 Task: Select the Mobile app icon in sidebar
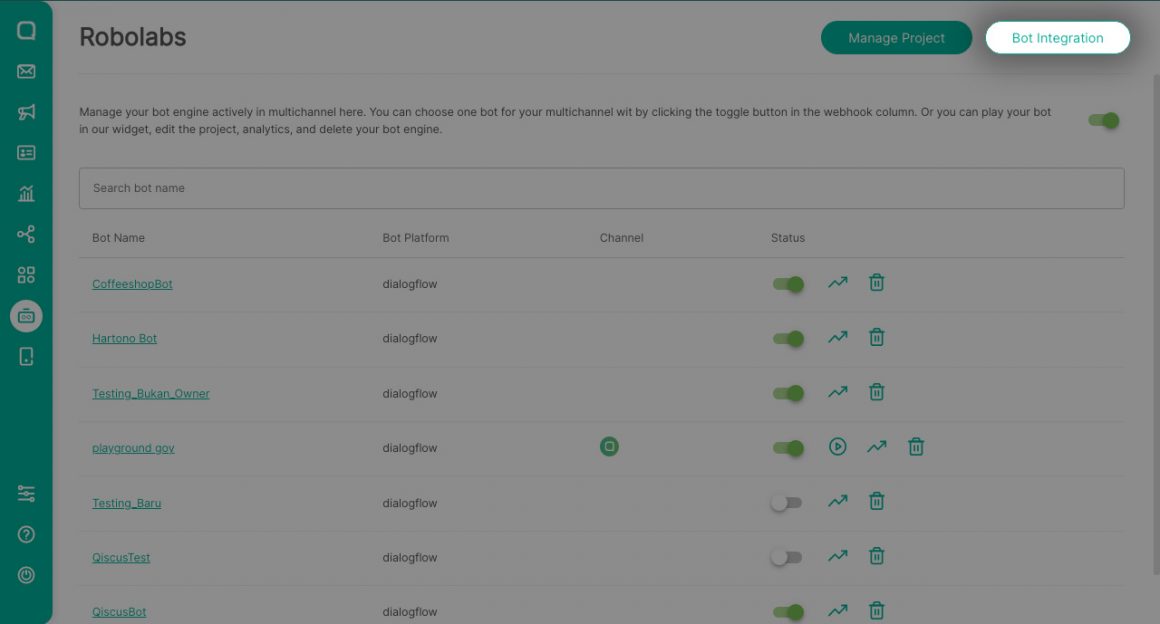point(26,356)
